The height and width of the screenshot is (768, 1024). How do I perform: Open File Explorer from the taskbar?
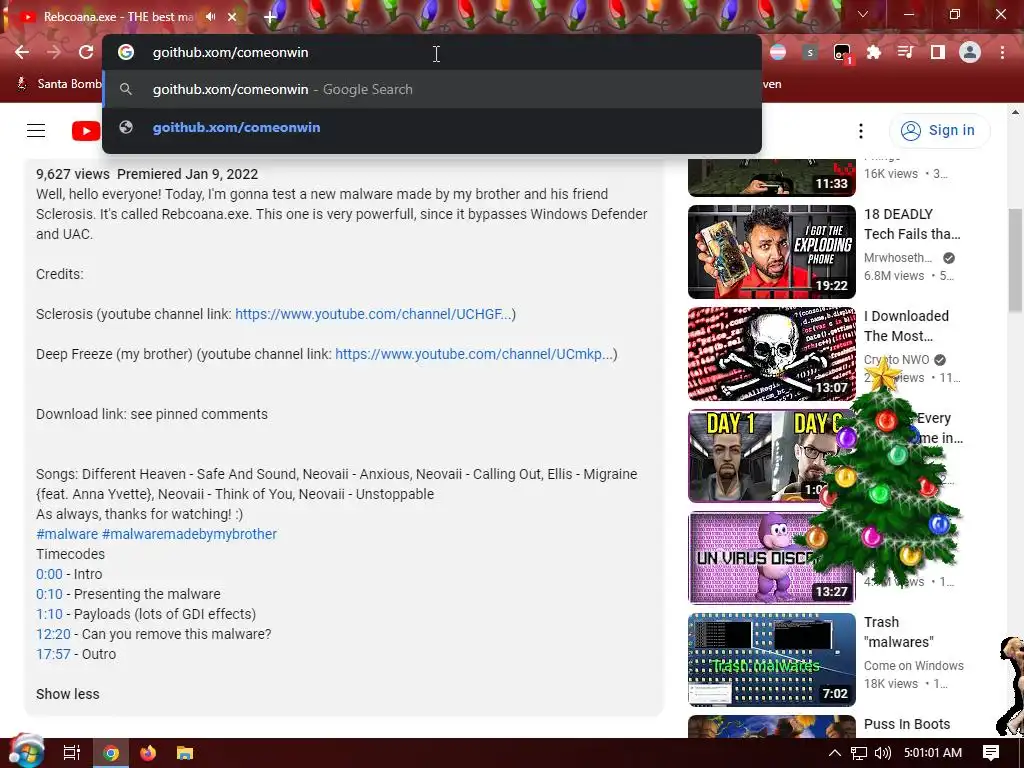[185, 753]
